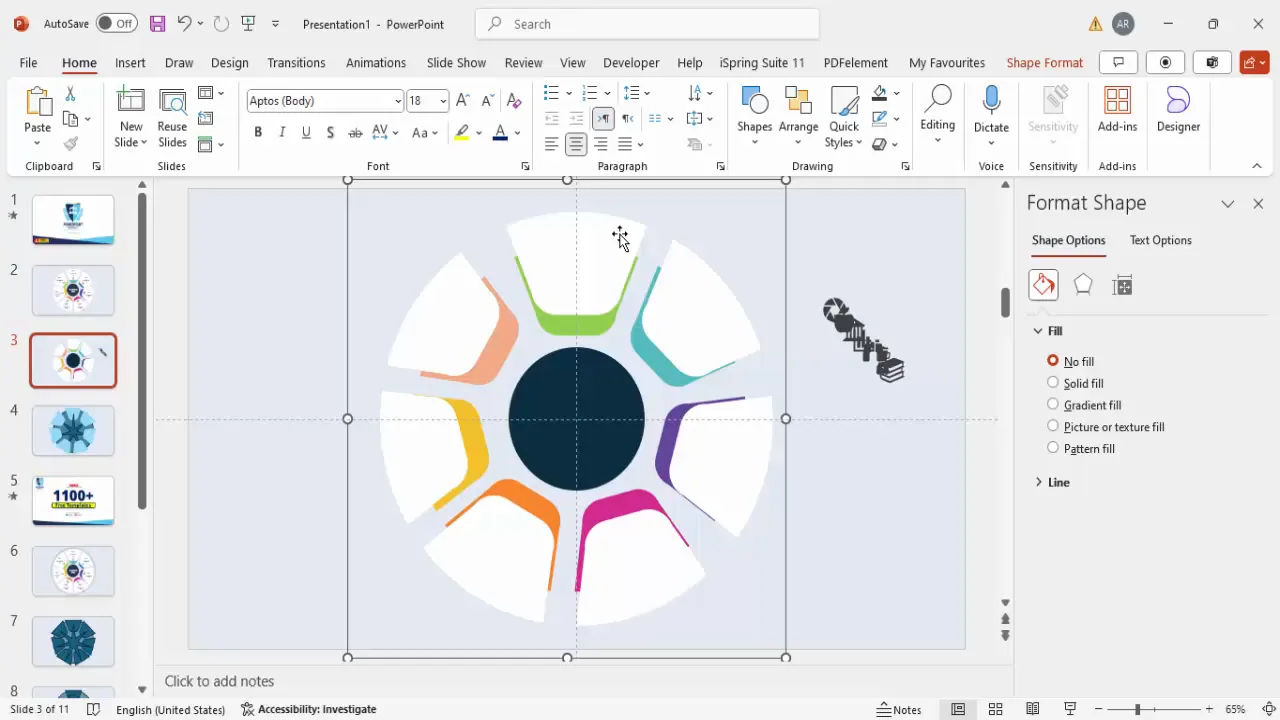Screen dimensions: 1280x720
Task: Toggle Bold formatting
Action: tap(258, 132)
